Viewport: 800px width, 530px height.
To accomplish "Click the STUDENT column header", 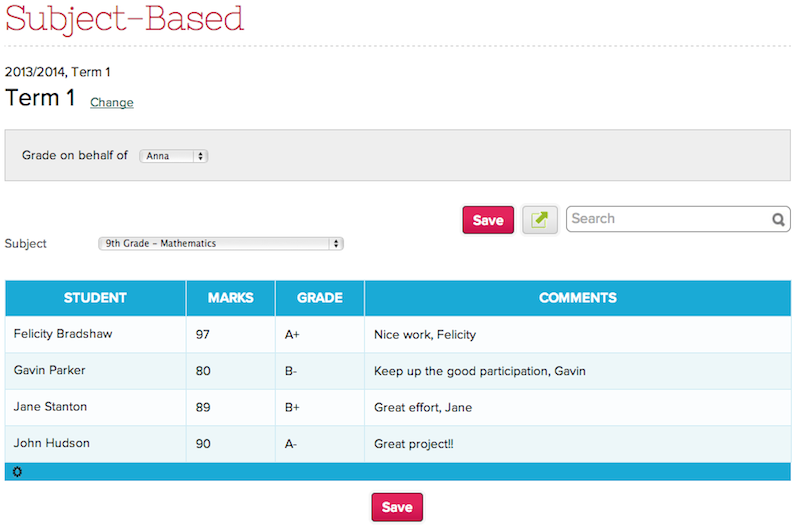I will pyautogui.click(x=95, y=298).
